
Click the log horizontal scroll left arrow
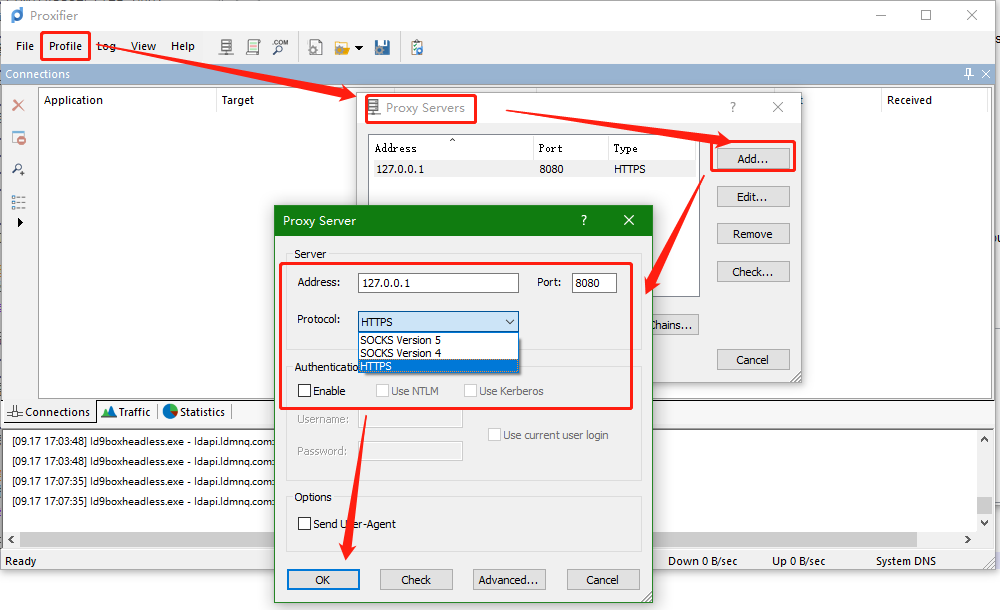click(x=11, y=540)
